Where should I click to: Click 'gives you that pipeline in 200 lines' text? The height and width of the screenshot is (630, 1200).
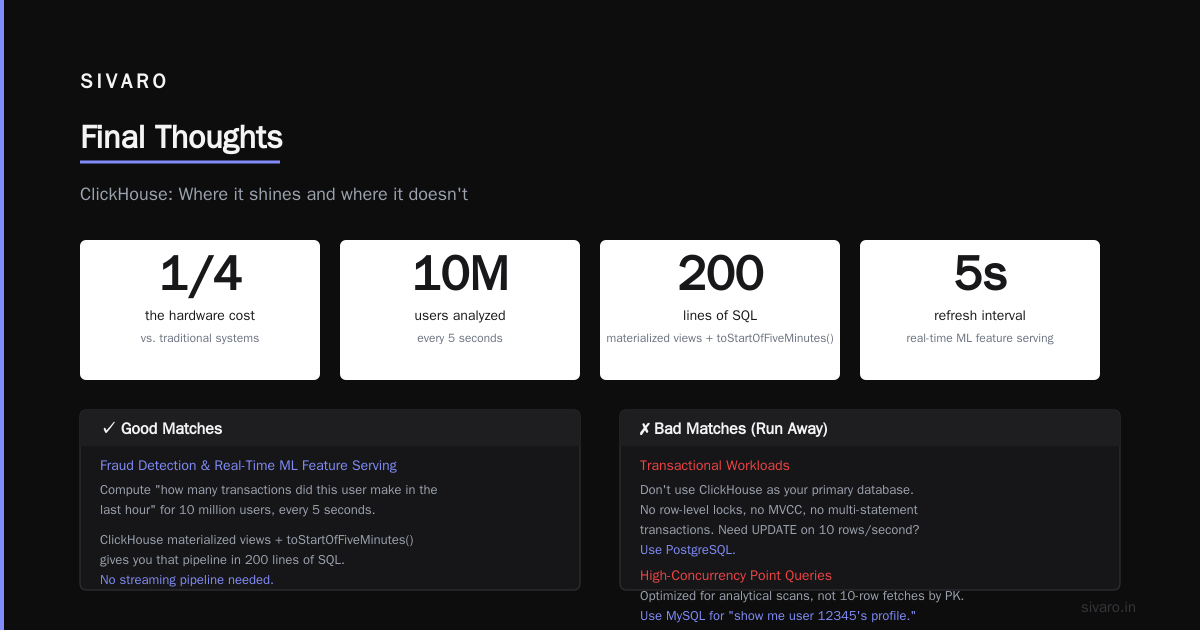click(222, 559)
